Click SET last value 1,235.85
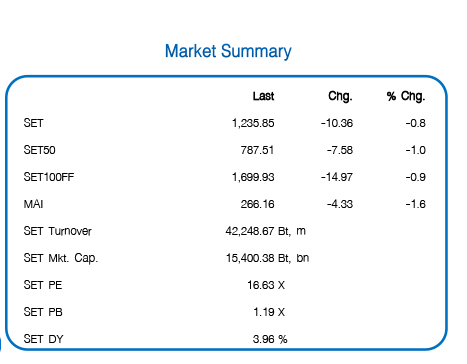 (253, 123)
